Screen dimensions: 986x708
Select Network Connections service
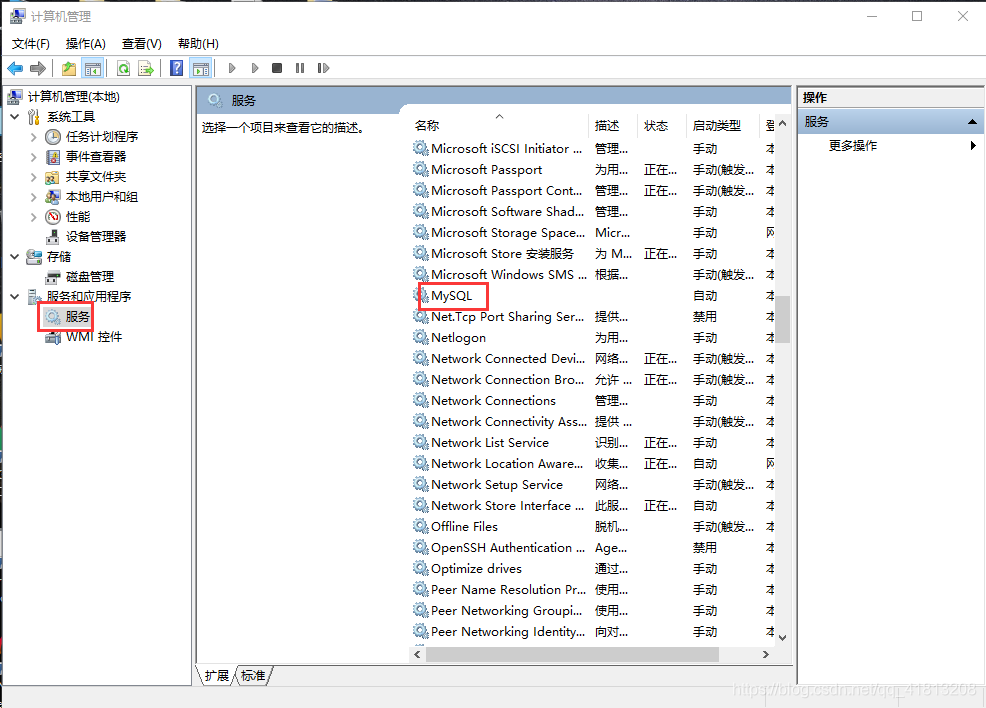[x=593, y=401]
